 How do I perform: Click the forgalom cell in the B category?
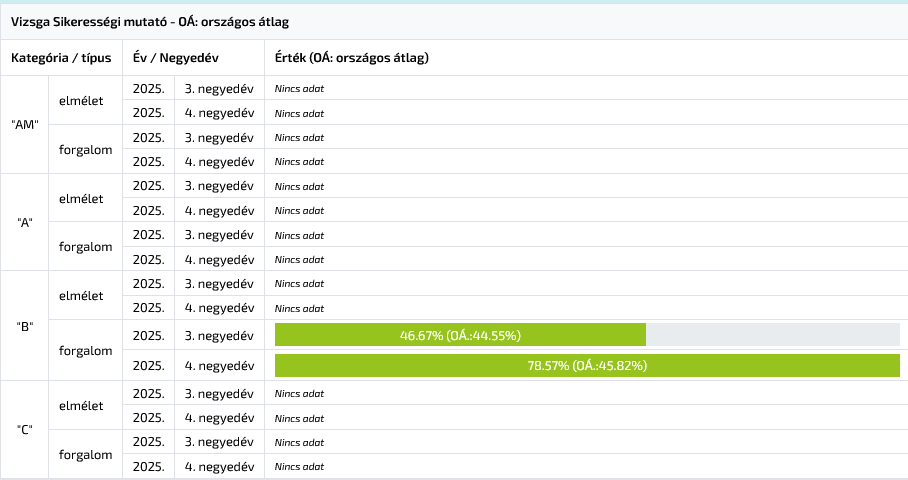tap(85, 350)
